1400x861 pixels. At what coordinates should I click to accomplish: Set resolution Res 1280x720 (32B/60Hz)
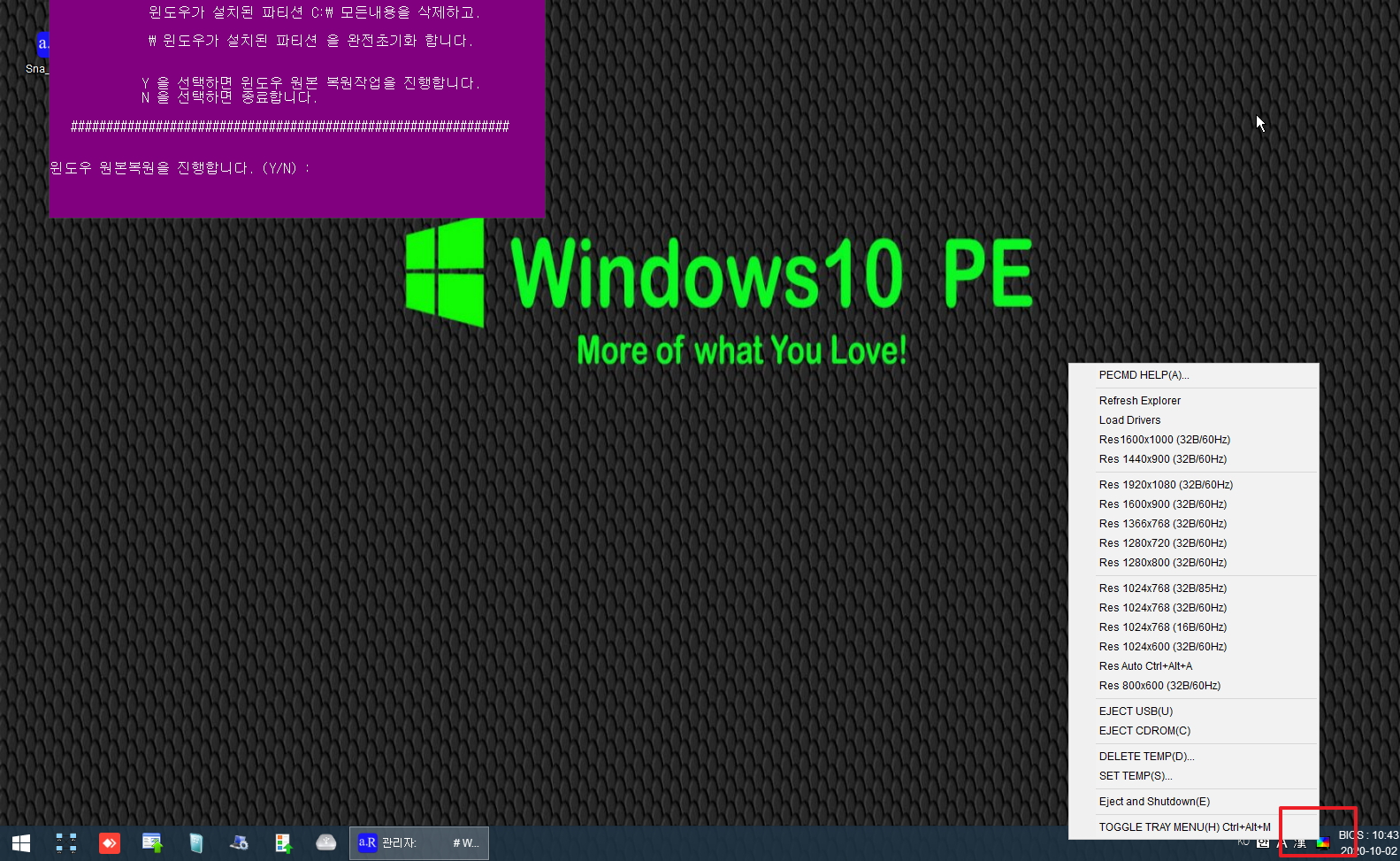pyautogui.click(x=1194, y=543)
